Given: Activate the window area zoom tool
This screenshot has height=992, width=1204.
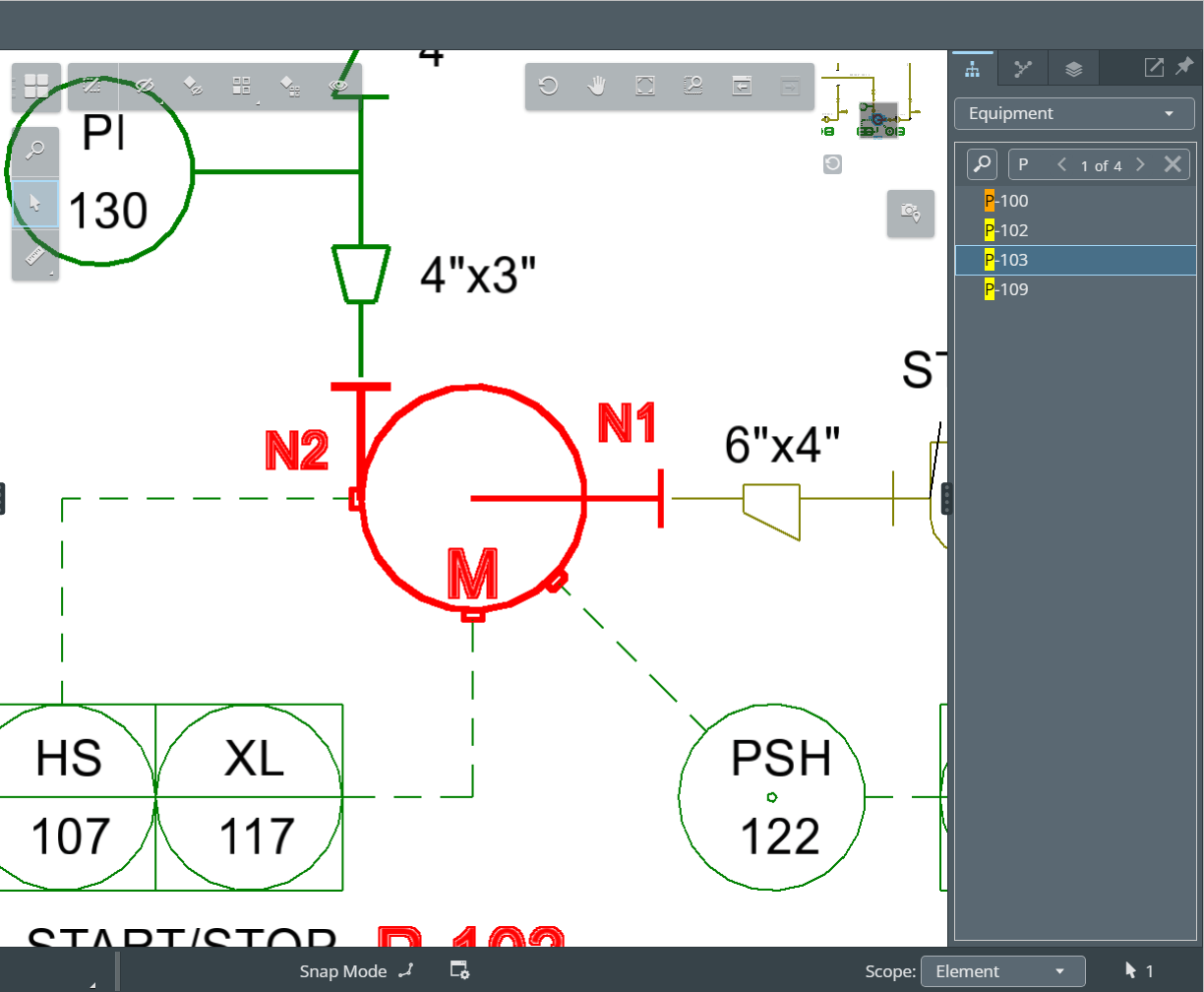Looking at the screenshot, I should pyautogui.click(x=693, y=86).
